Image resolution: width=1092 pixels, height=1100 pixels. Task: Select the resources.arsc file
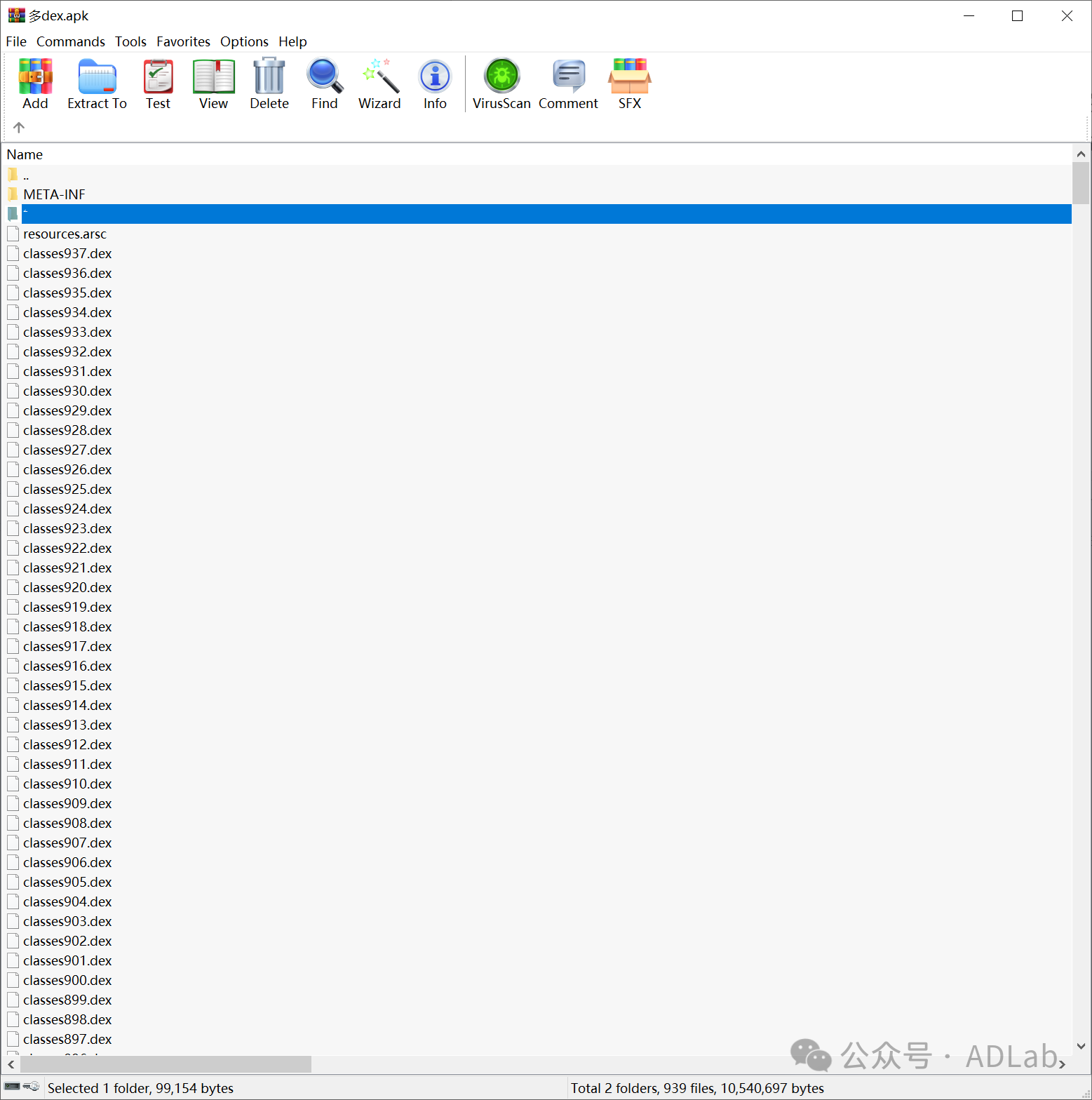click(65, 234)
